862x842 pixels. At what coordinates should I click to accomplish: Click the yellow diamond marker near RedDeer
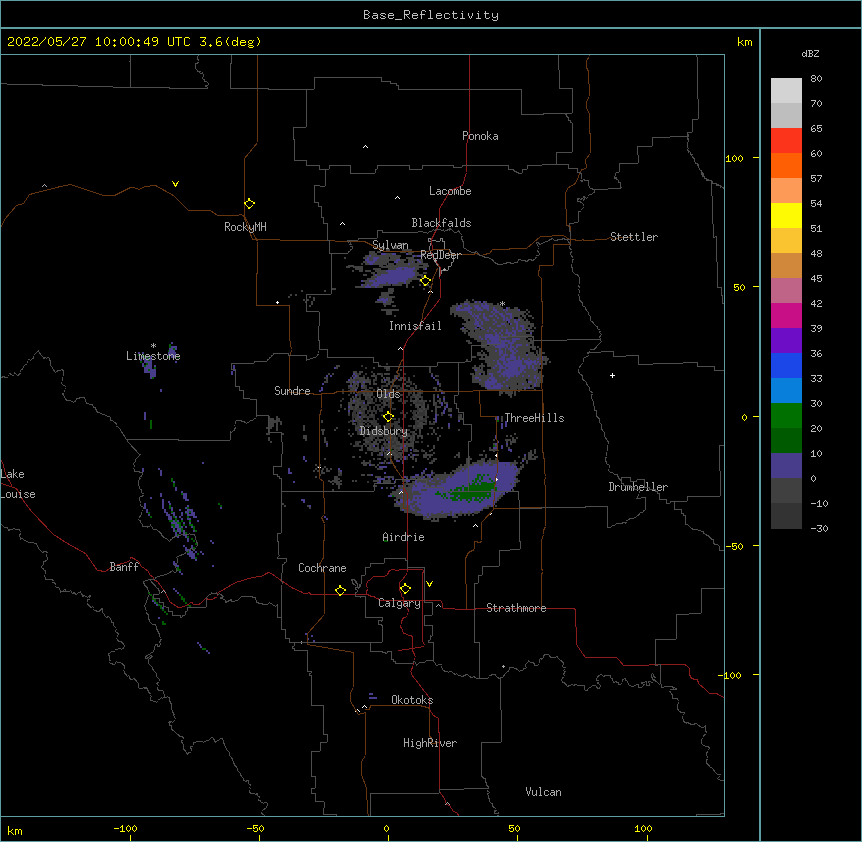pos(426,281)
